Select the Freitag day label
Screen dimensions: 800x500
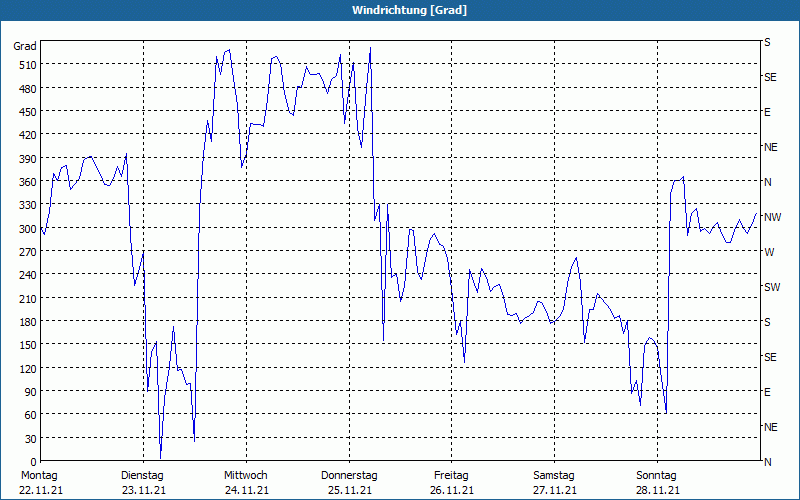pyautogui.click(x=452, y=475)
